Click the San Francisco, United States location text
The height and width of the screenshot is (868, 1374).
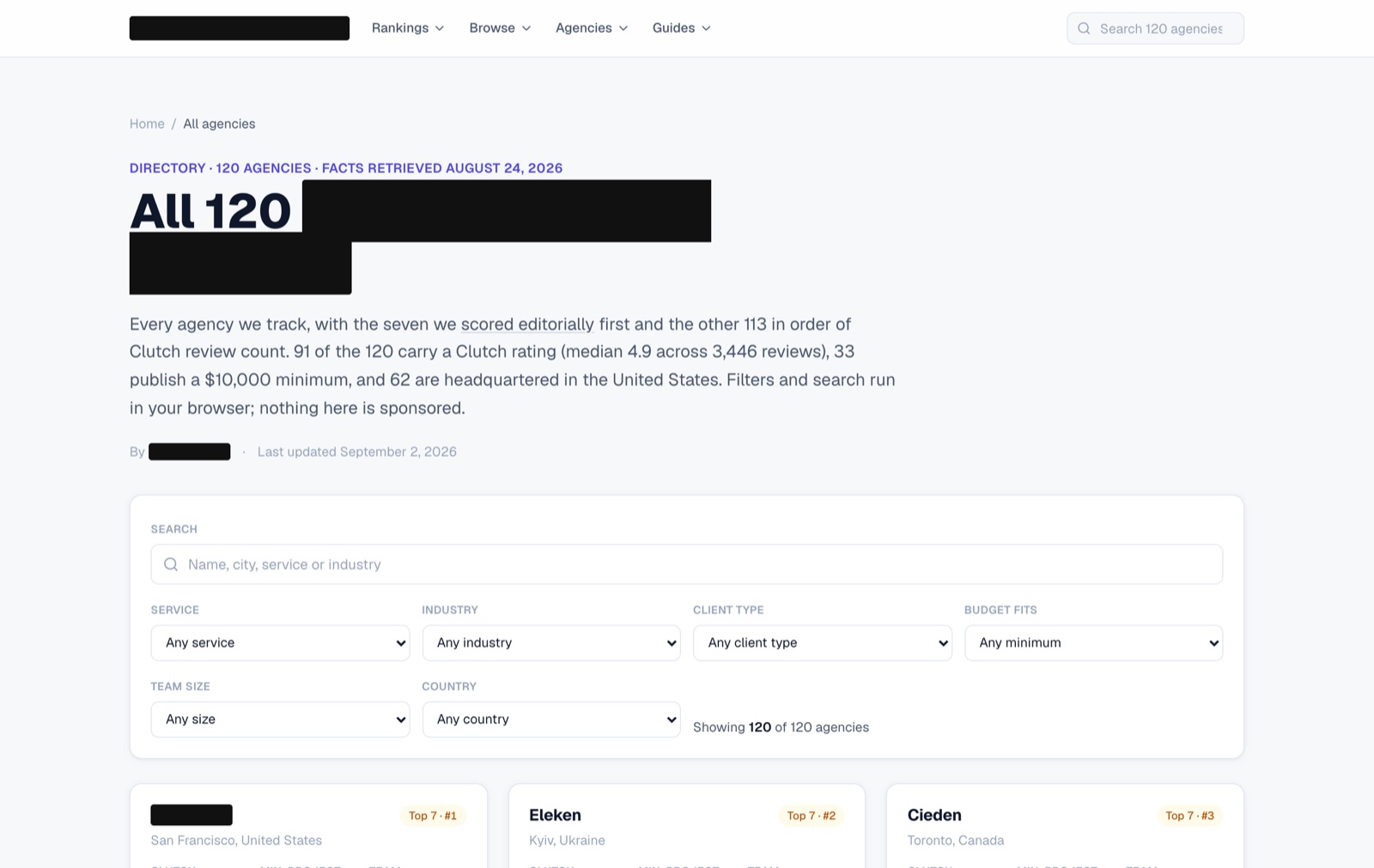[236, 841]
